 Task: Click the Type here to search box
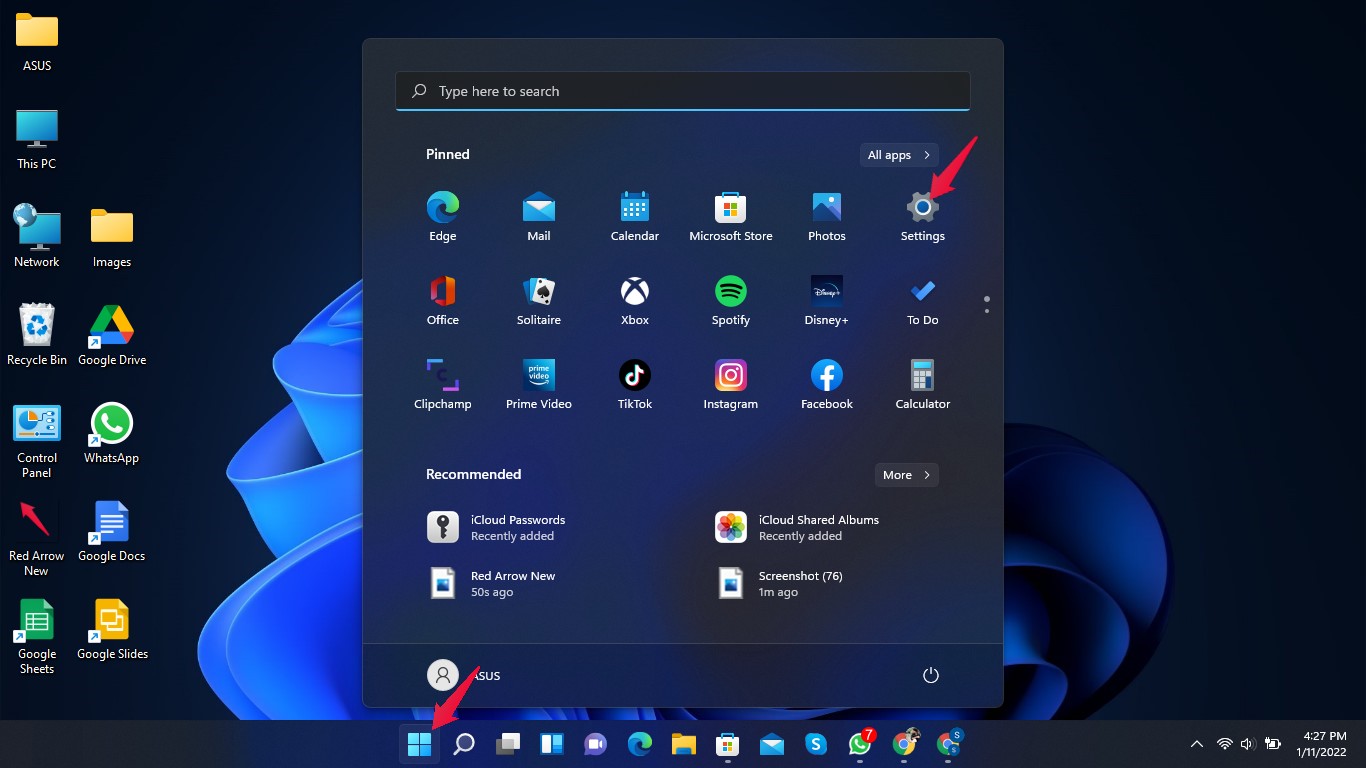683,91
